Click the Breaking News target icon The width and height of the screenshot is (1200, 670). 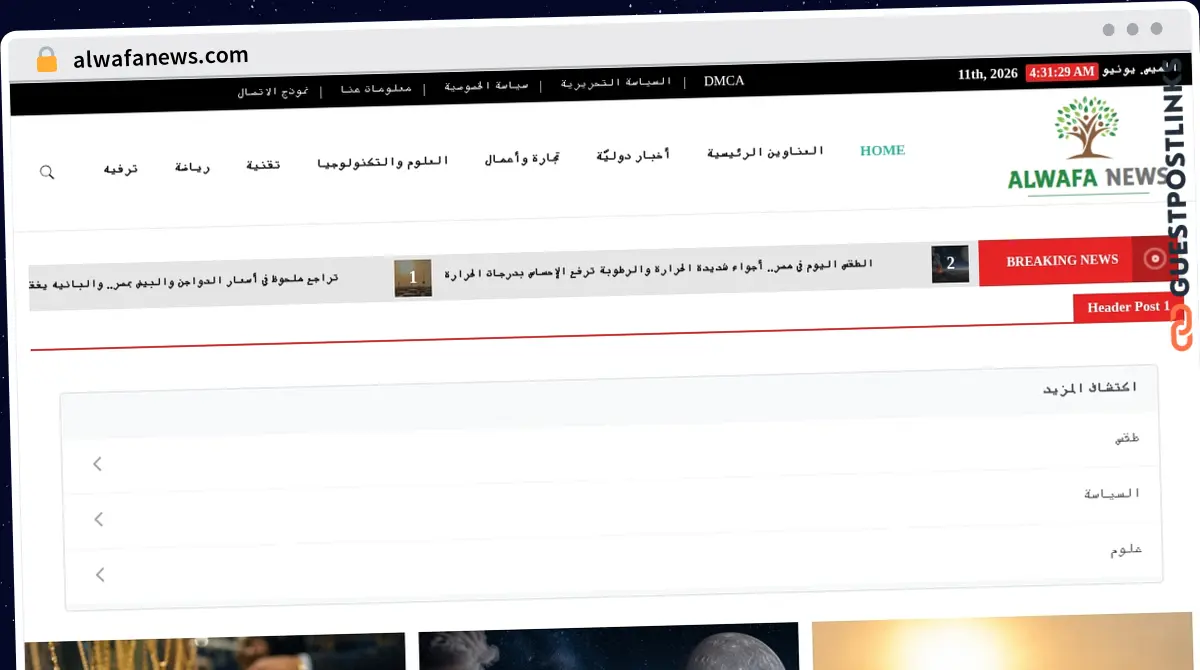pyautogui.click(x=1155, y=258)
